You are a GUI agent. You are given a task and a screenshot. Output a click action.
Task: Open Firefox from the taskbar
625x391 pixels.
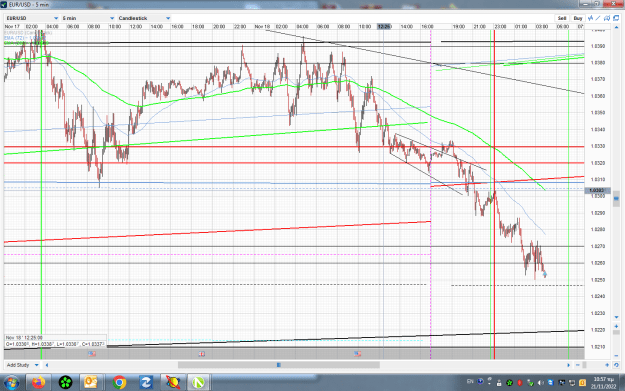tap(38, 383)
